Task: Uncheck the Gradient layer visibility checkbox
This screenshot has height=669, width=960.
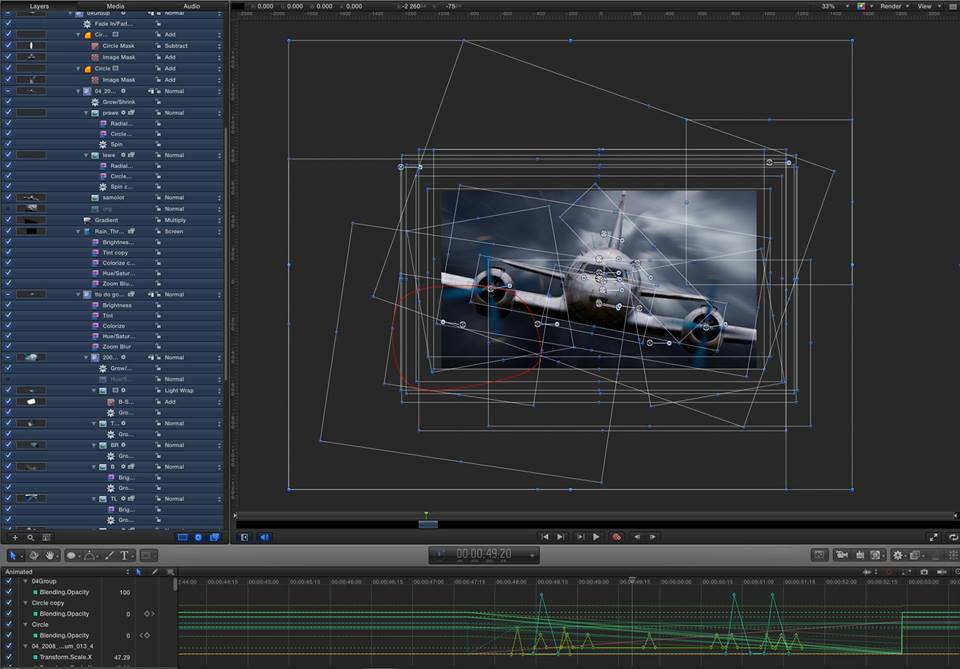Action: click(x=8, y=220)
